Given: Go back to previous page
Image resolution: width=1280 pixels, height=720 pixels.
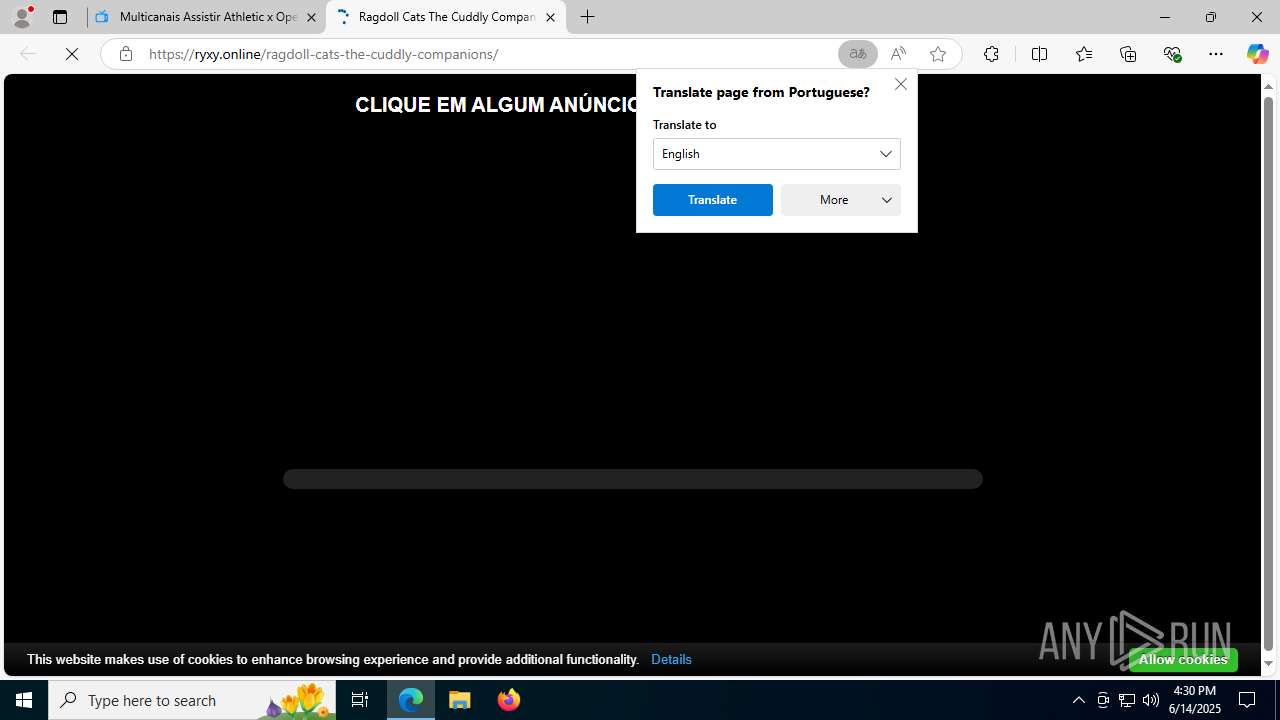Looking at the screenshot, I should coord(28,54).
